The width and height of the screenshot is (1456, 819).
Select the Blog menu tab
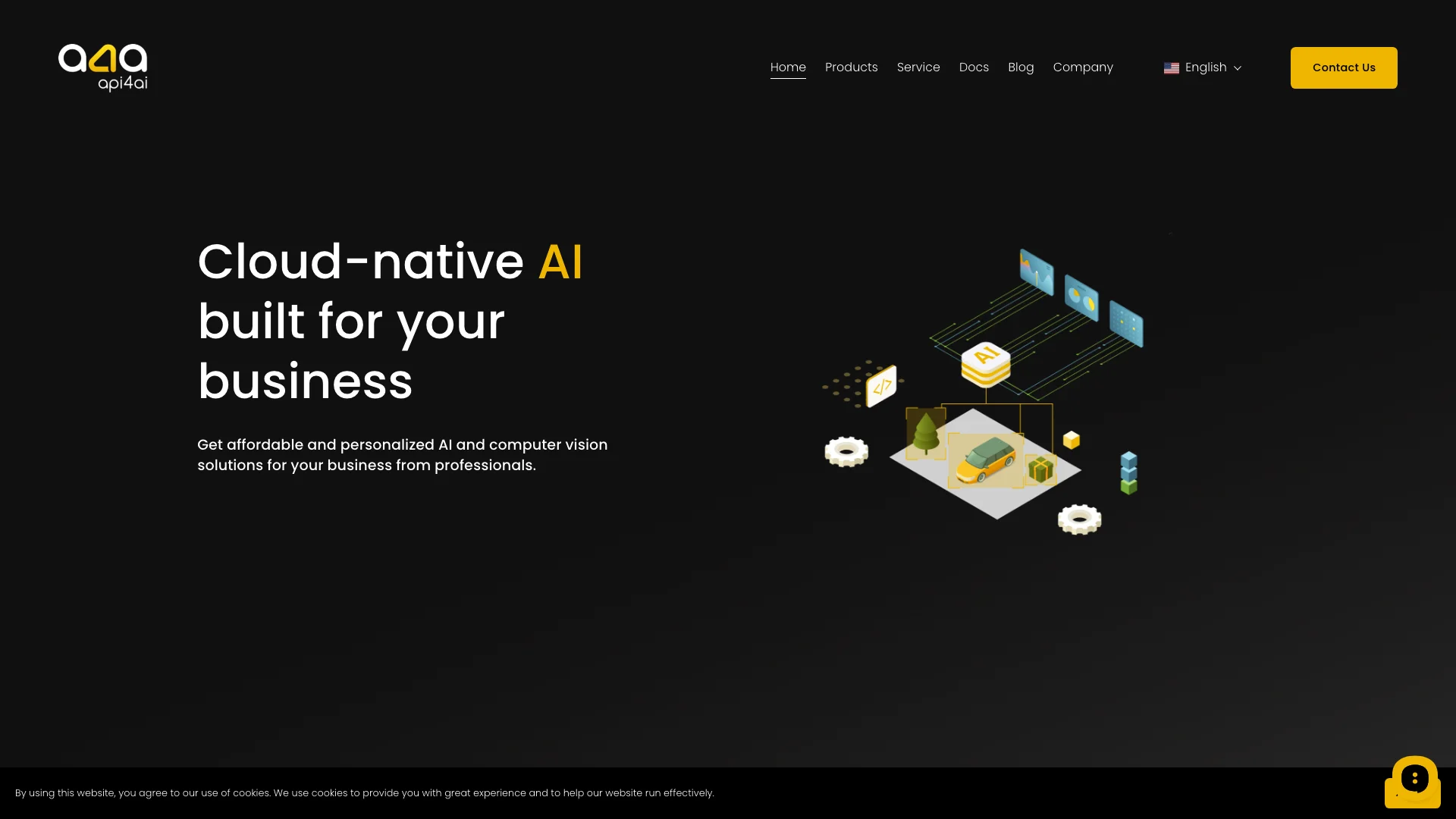coord(1021,67)
